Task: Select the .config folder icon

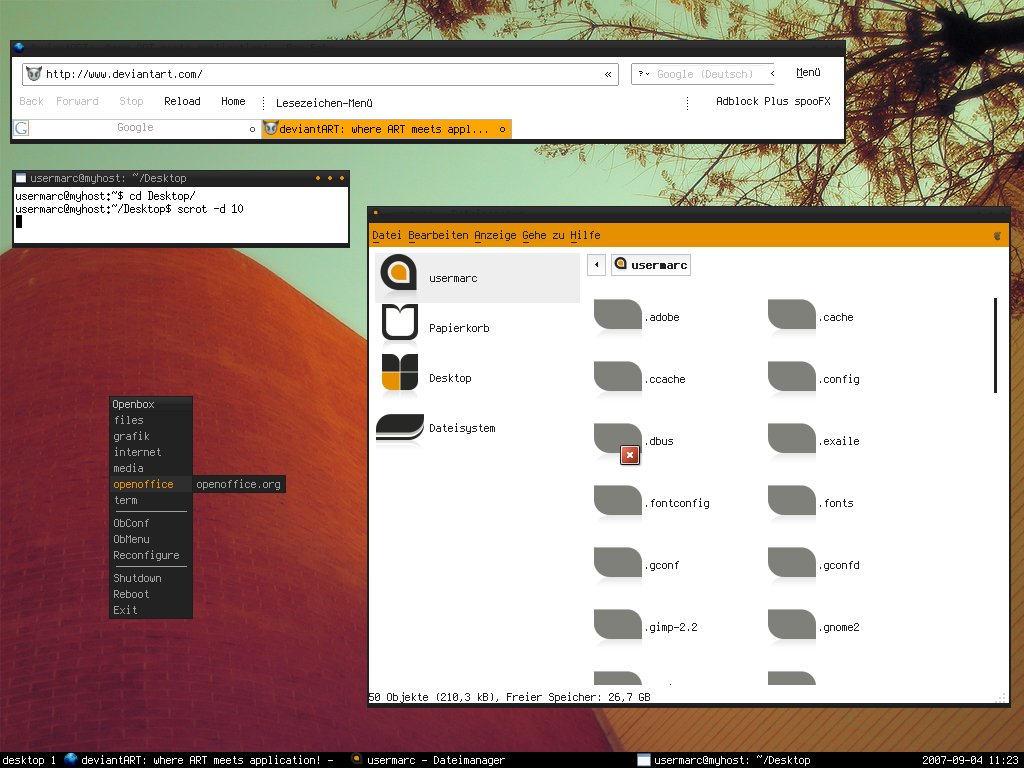Action: [x=792, y=378]
